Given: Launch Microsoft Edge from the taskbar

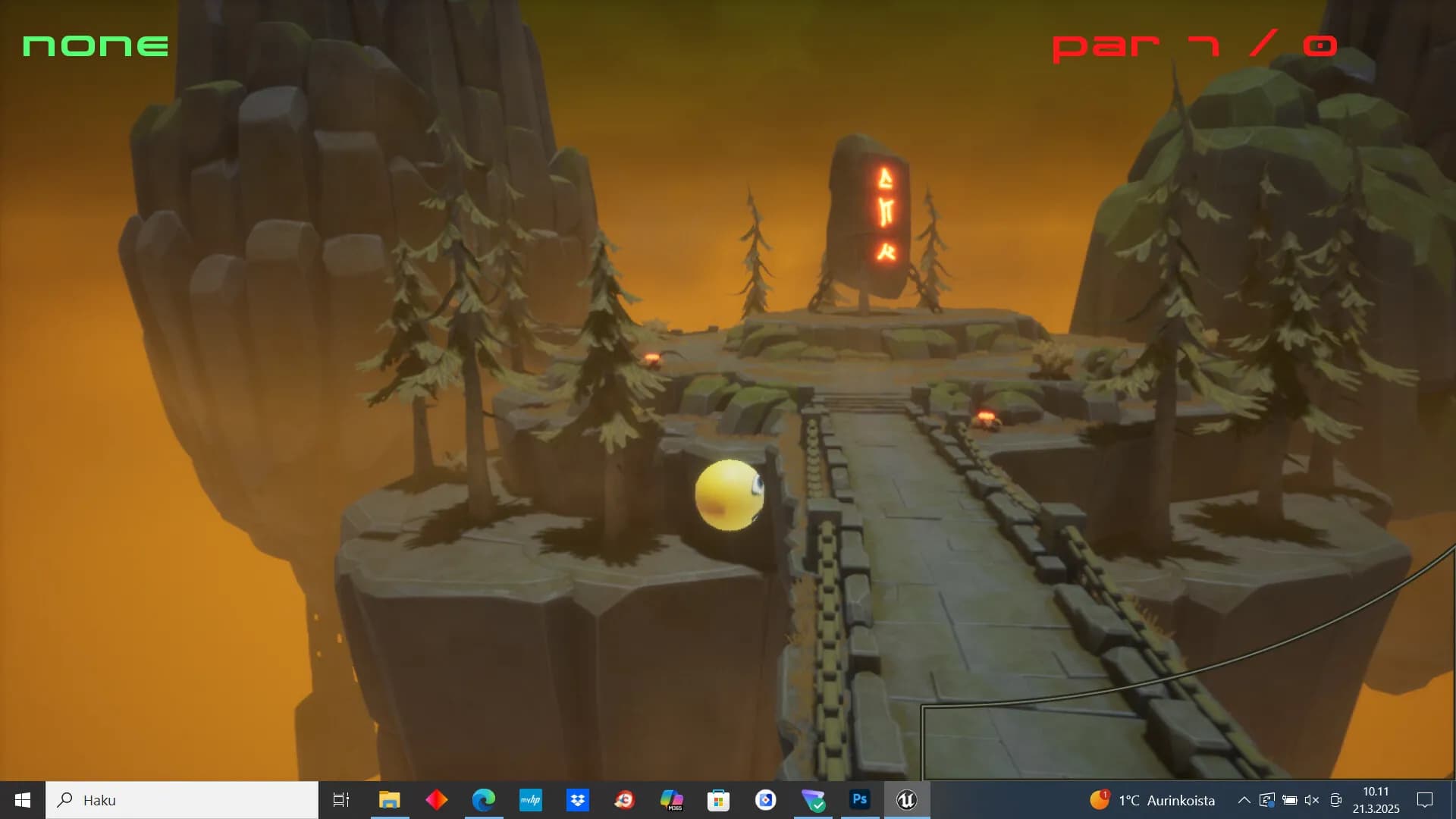Looking at the screenshot, I should coord(483,800).
